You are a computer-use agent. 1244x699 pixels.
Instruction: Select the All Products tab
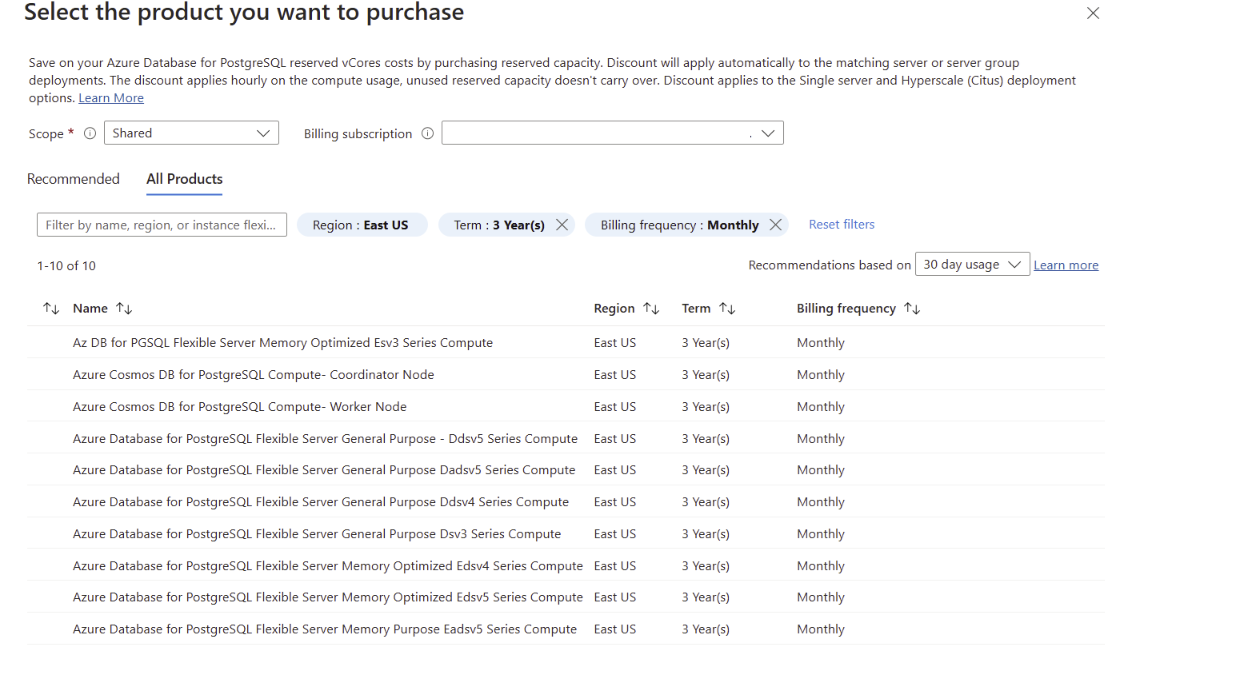[184, 179]
